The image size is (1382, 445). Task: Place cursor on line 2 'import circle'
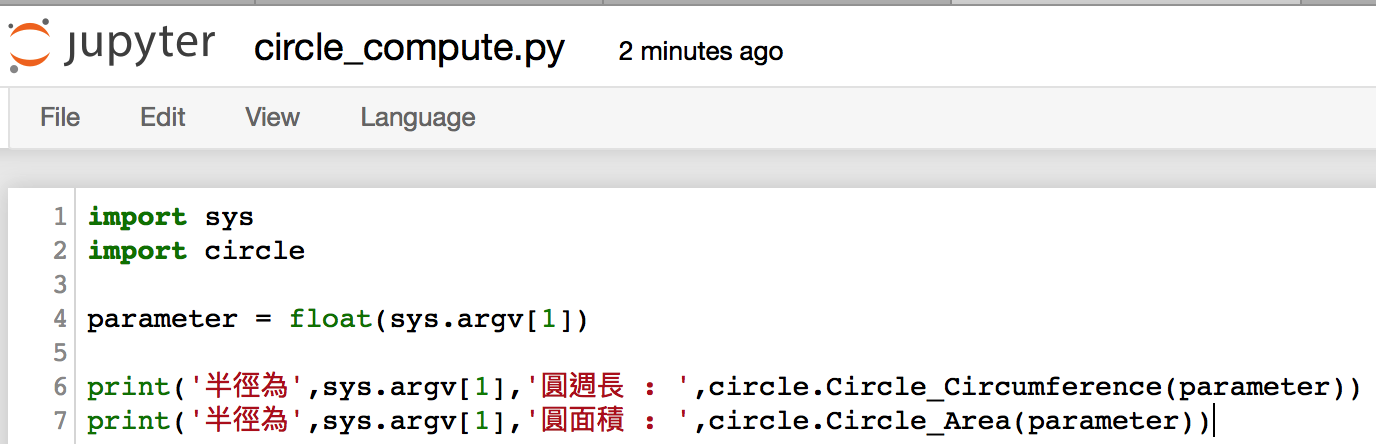(196, 251)
